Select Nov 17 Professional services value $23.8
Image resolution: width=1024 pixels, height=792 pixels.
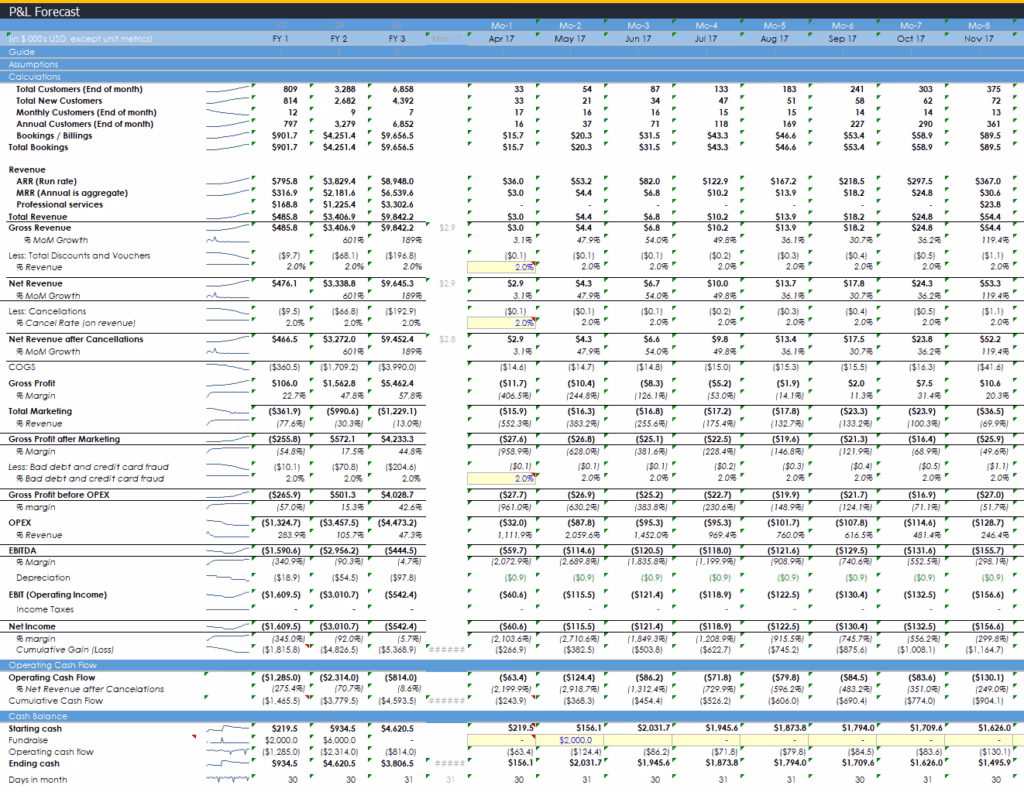coord(989,204)
